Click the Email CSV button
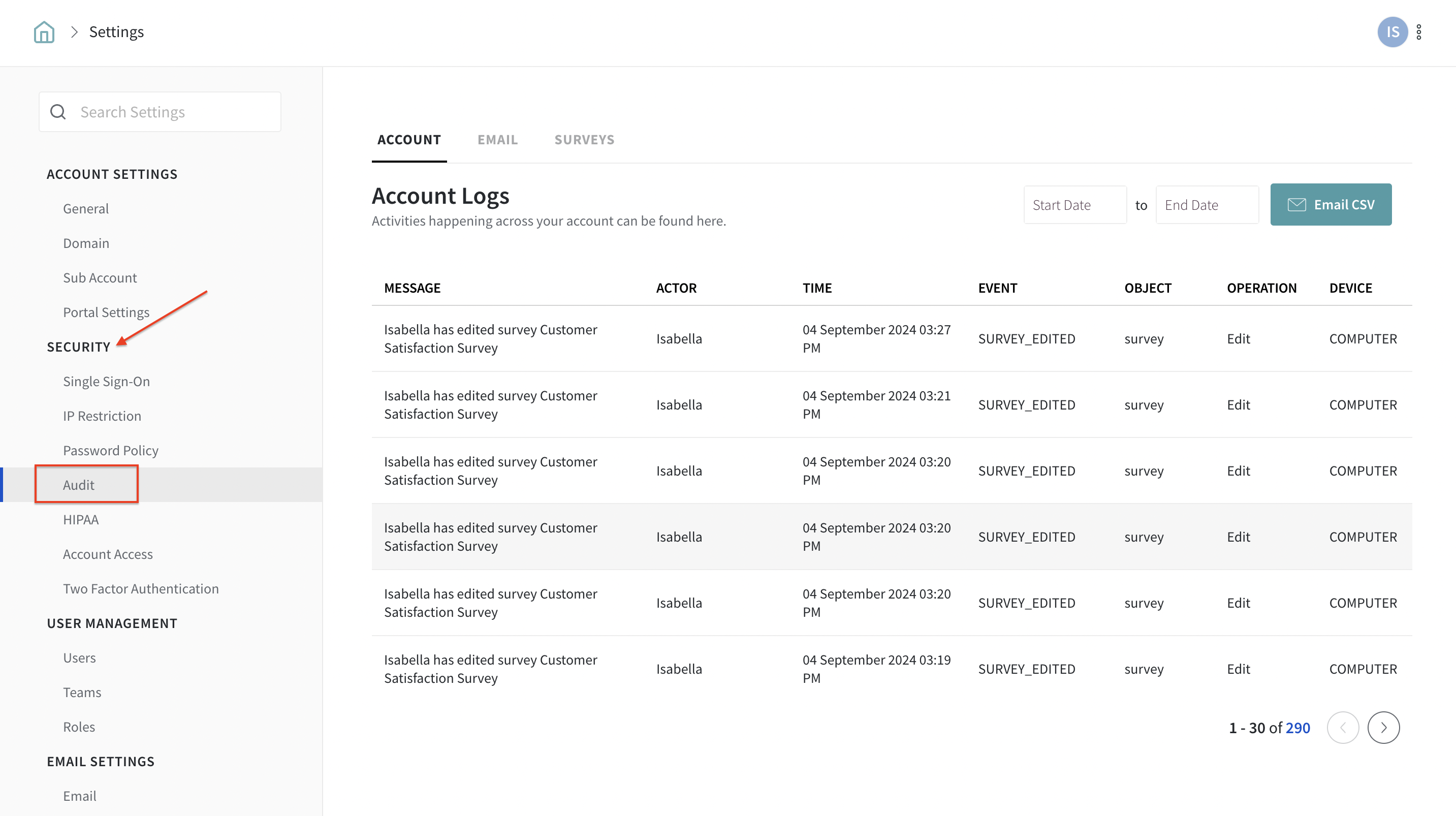The height and width of the screenshot is (816, 1456). (x=1331, y=205)
